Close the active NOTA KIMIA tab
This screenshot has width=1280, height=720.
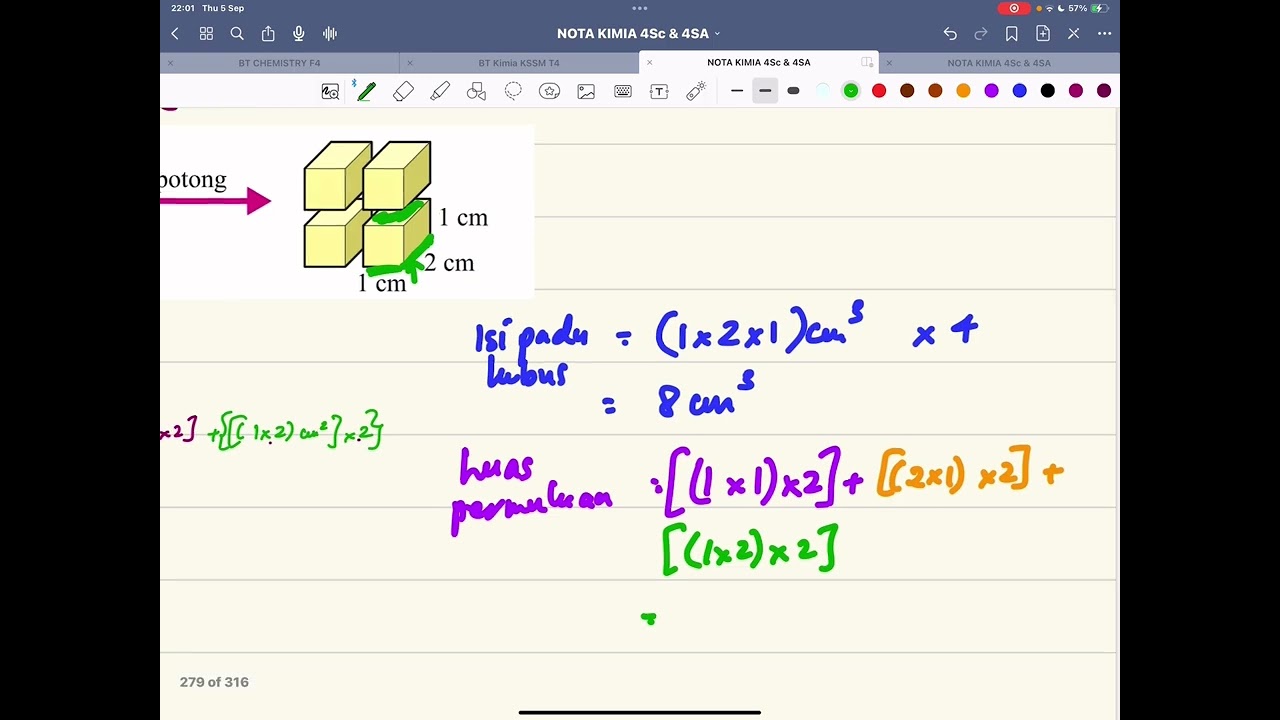pyautogui.click(x=650, y=63)
